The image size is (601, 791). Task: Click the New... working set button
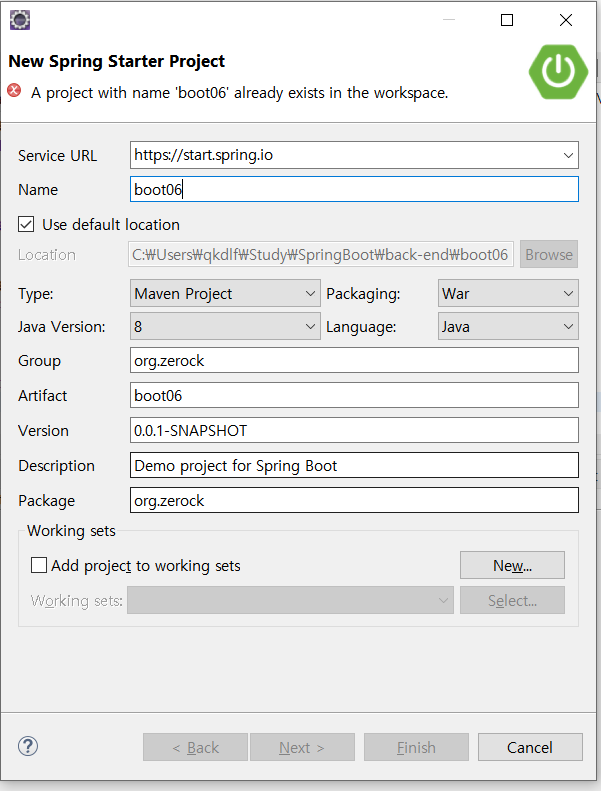tap(512, 565)
